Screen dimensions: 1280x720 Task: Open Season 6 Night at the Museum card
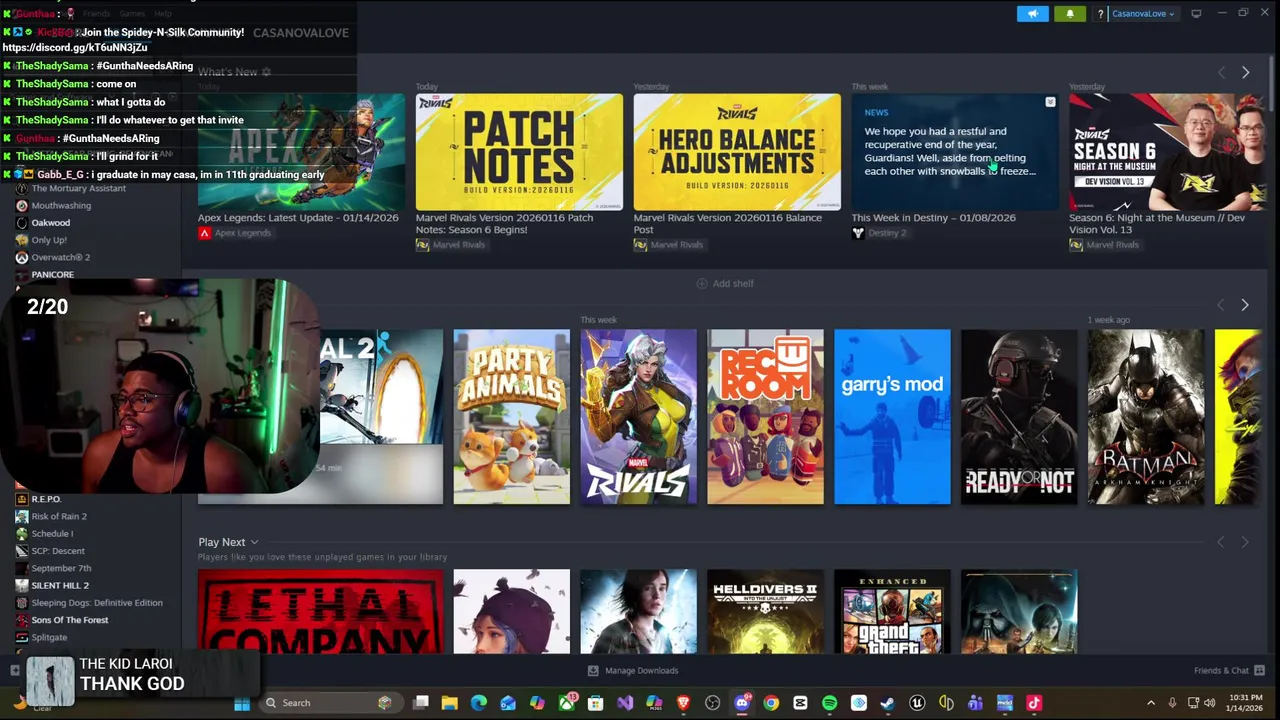coord(1166,152)
